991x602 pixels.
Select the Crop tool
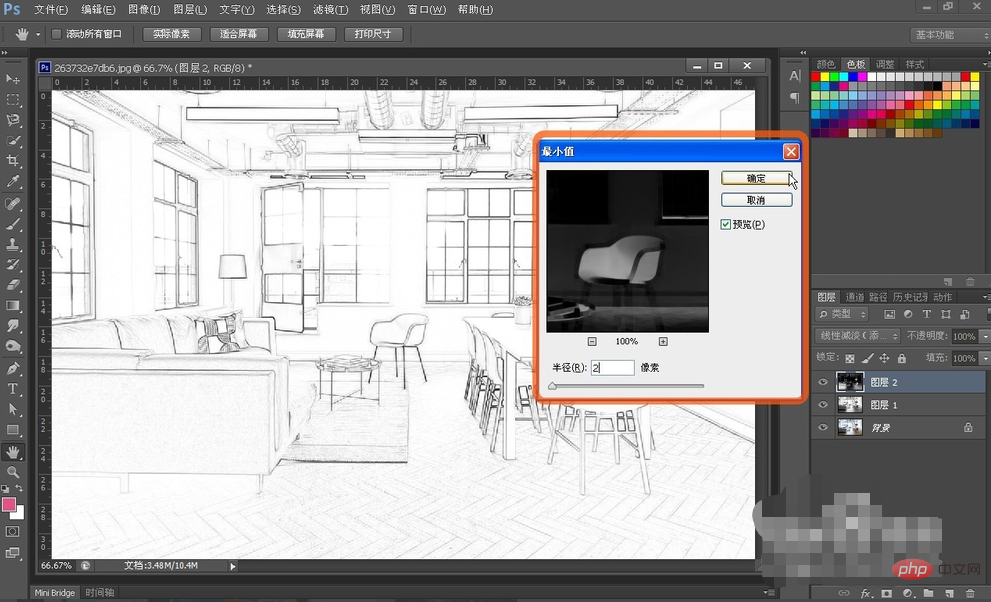click(x=13, y=160)
